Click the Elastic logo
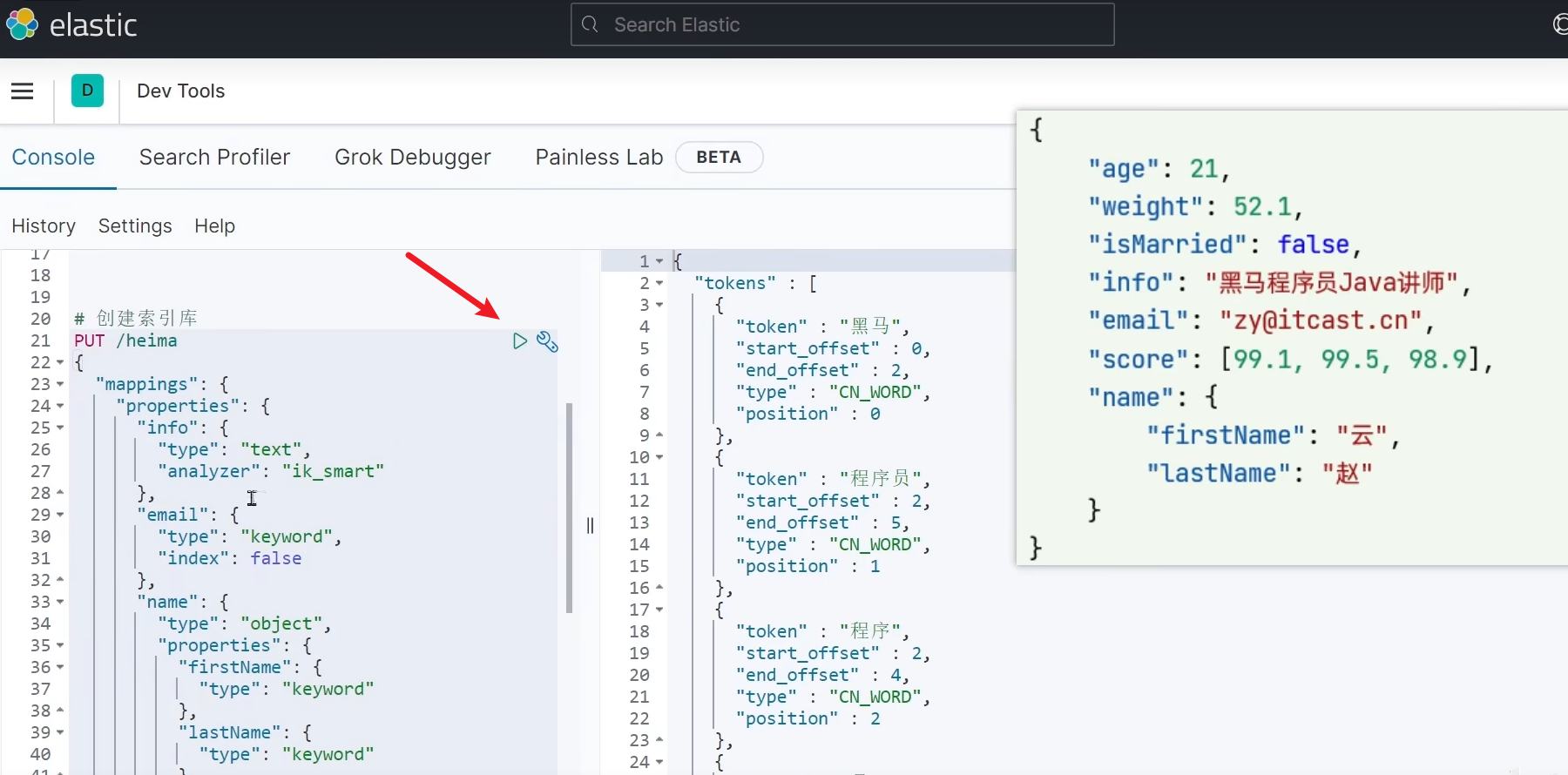 pyautogui.click(x=71, y=24)
